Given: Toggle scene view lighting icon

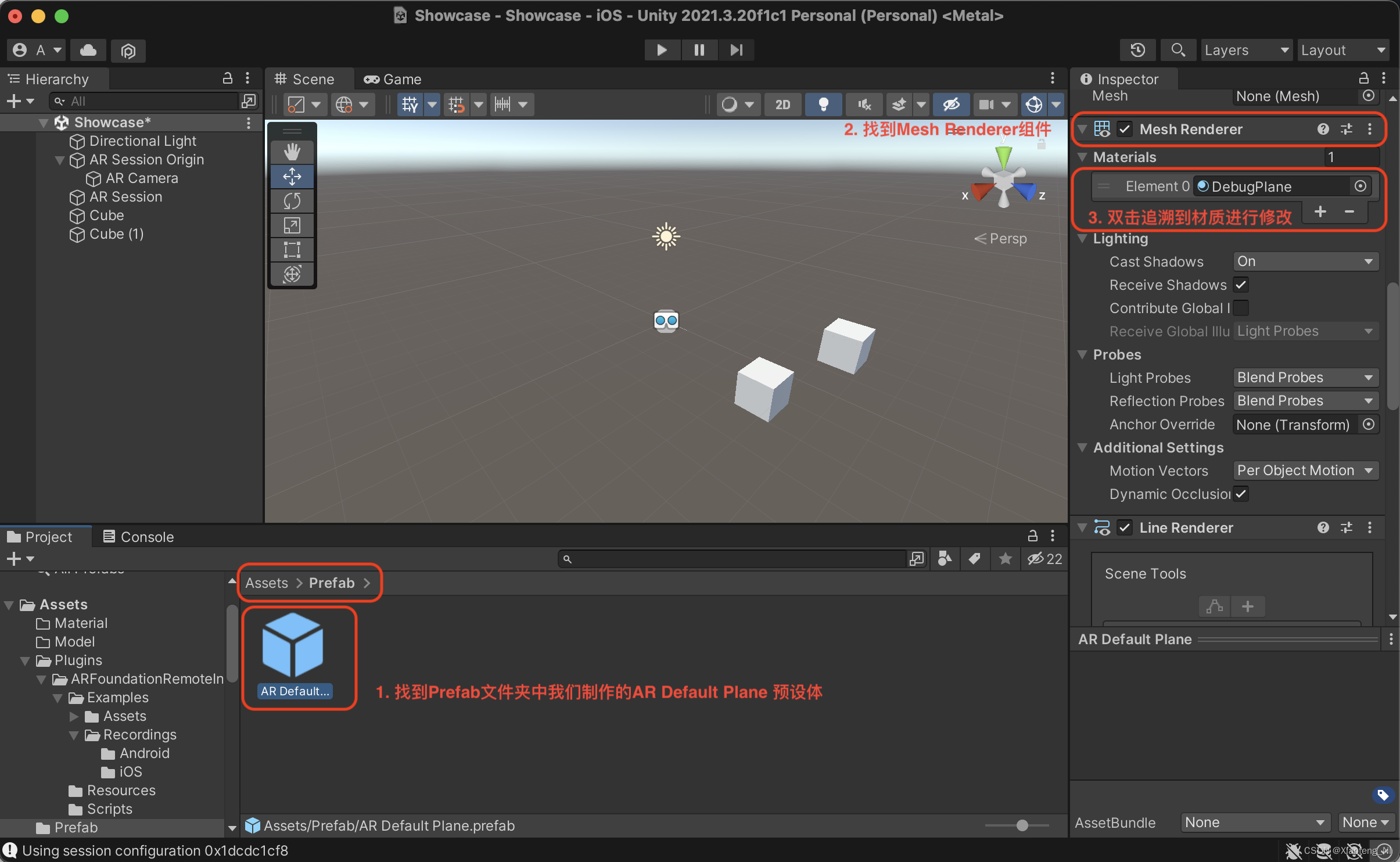Looking at the screenshot, I should click(x=824, y=105).
